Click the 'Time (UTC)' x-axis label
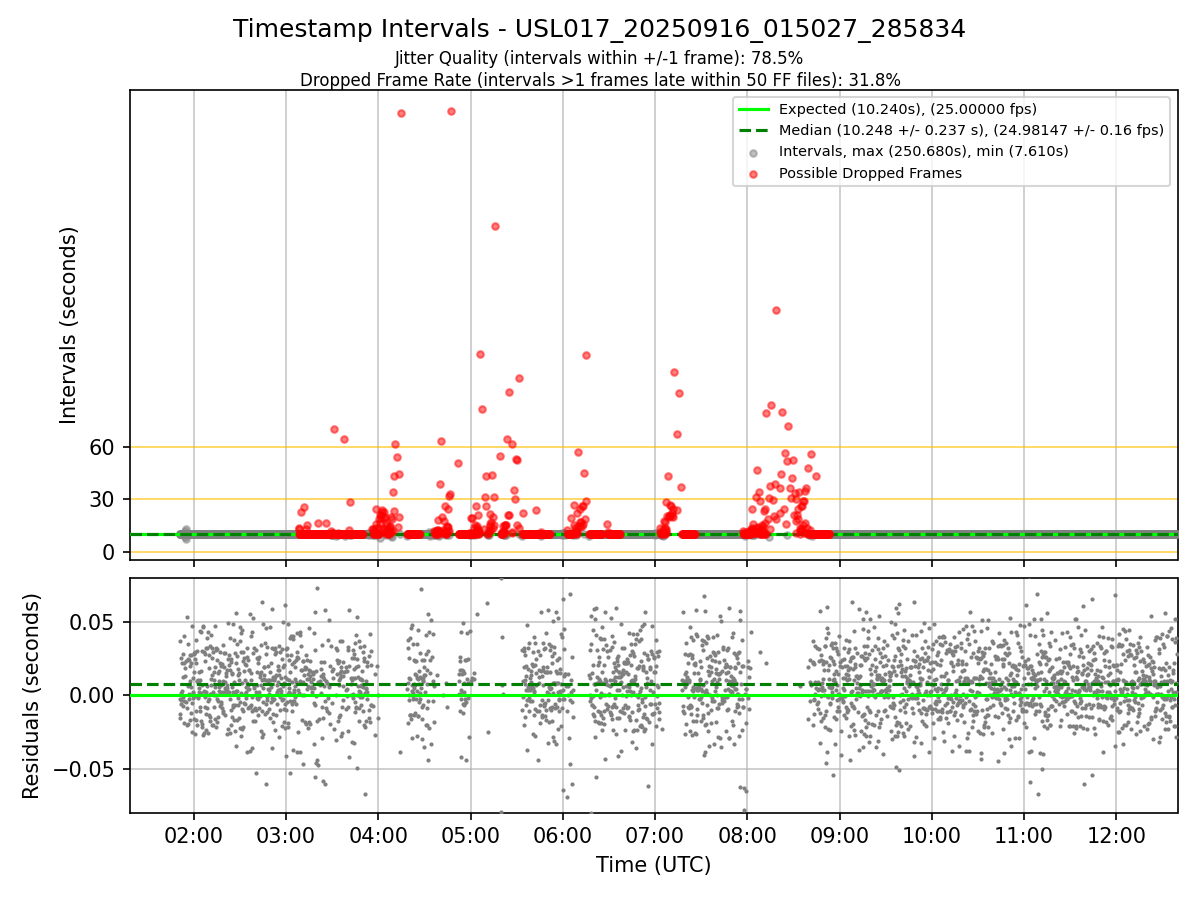1200x900 pixels. pos(653,865)
